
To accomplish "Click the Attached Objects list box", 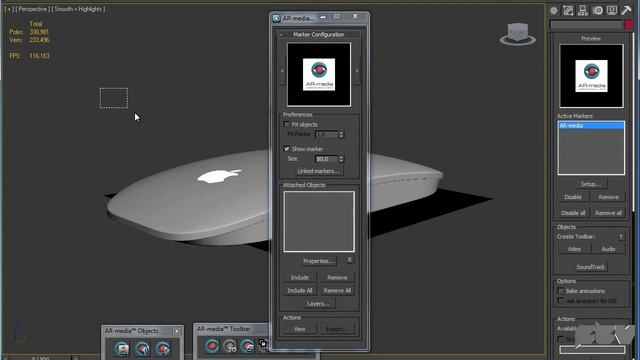I will 319,221.
